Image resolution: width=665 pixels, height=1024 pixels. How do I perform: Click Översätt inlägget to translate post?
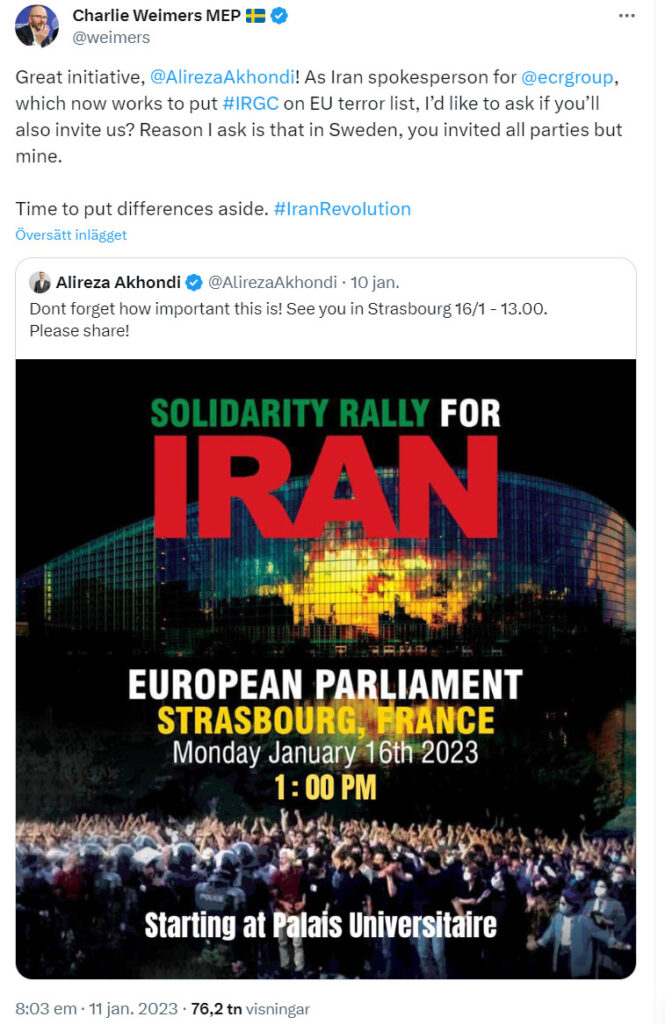tap(71, 235)
